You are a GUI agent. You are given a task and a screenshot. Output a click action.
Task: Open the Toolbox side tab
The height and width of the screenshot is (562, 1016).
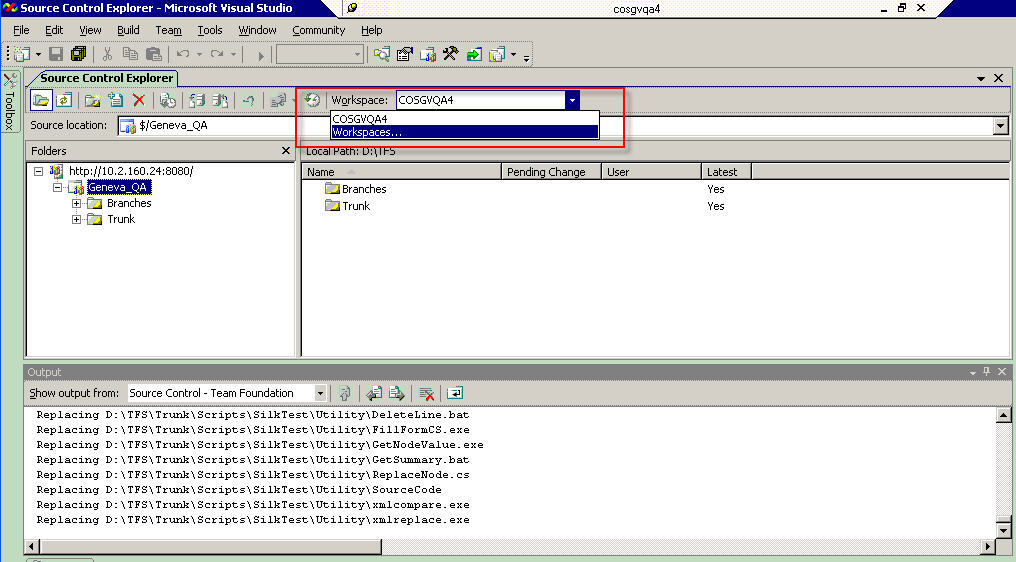click(x=10, y=101)
